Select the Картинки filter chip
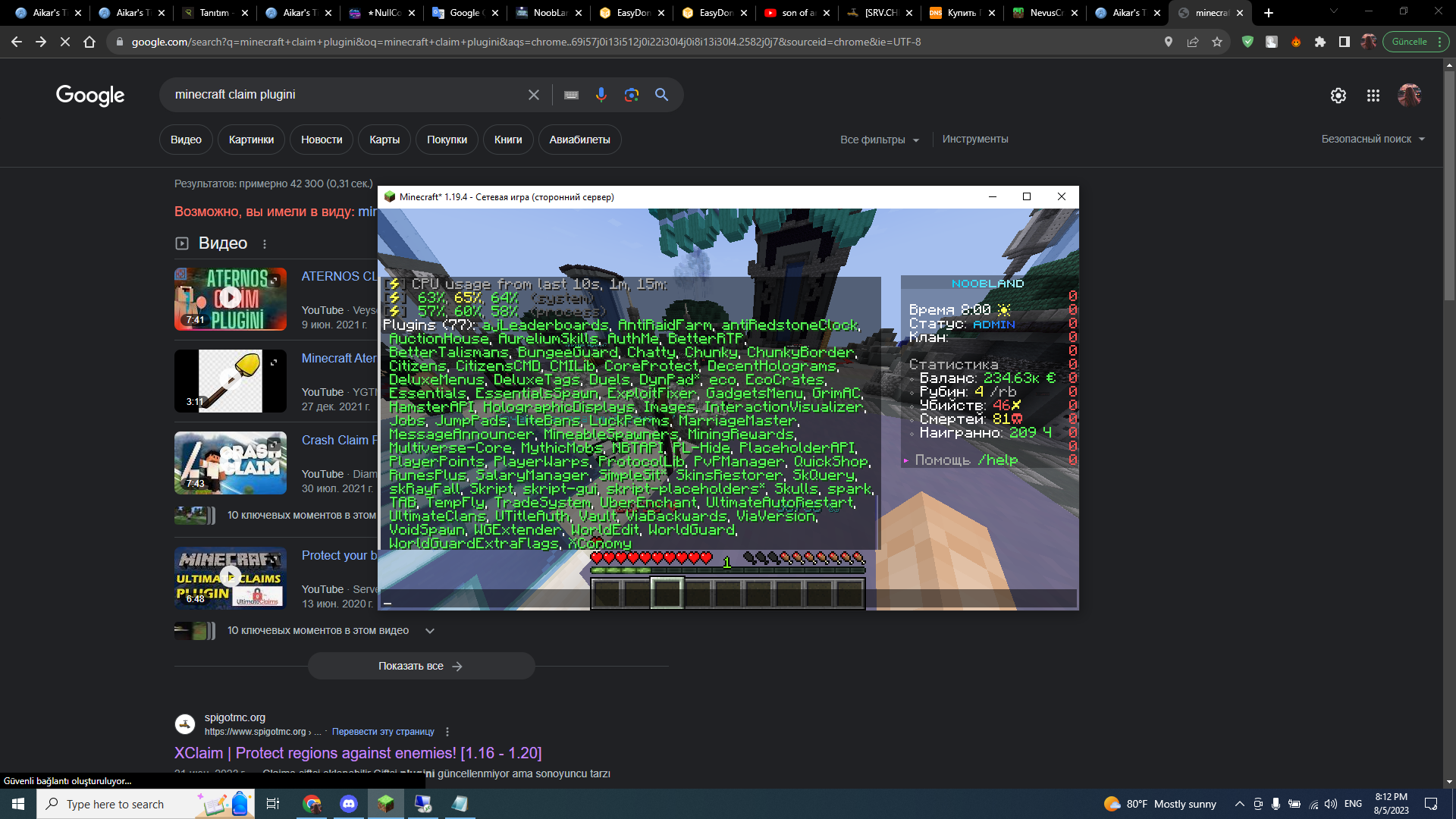The width and height of the screenshot is (1456, 819). [251, 140]
